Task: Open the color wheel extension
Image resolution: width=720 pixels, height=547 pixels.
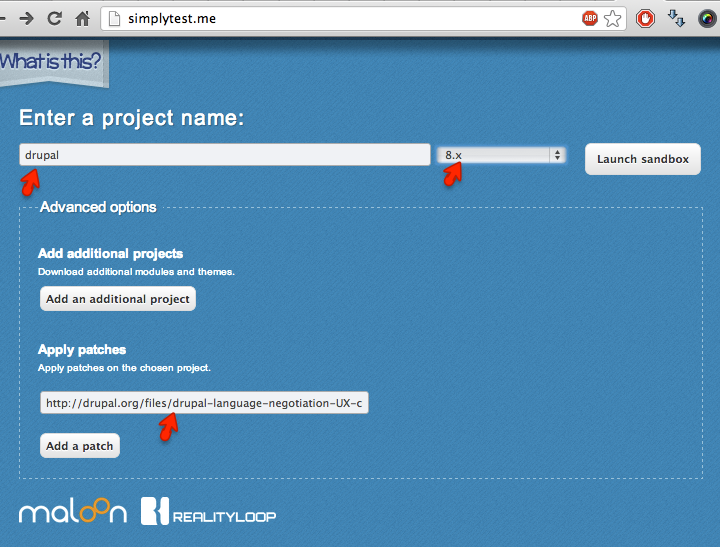Action: pos(707,19)
